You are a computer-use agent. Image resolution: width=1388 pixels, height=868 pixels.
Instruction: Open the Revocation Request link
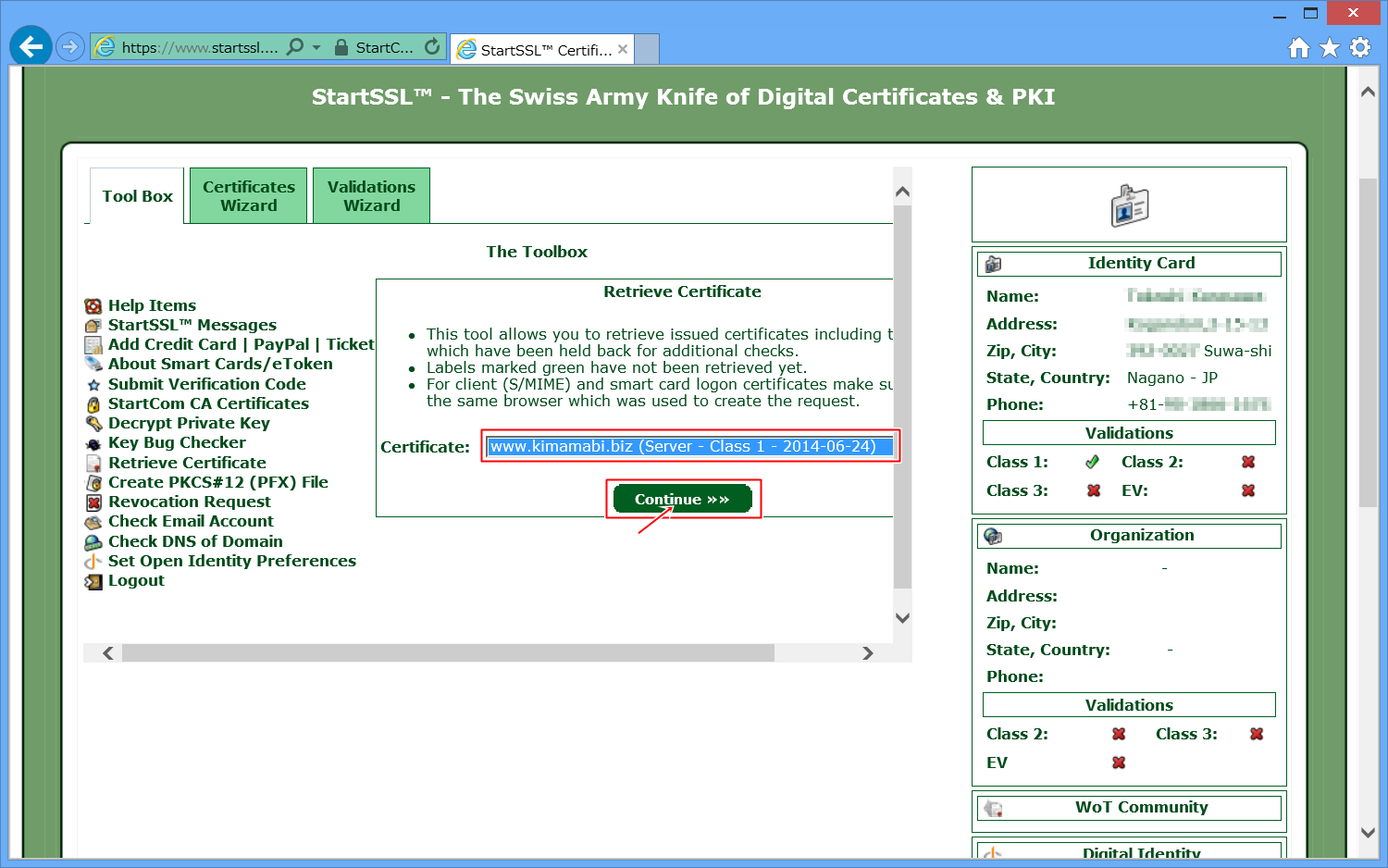(189, 502)
